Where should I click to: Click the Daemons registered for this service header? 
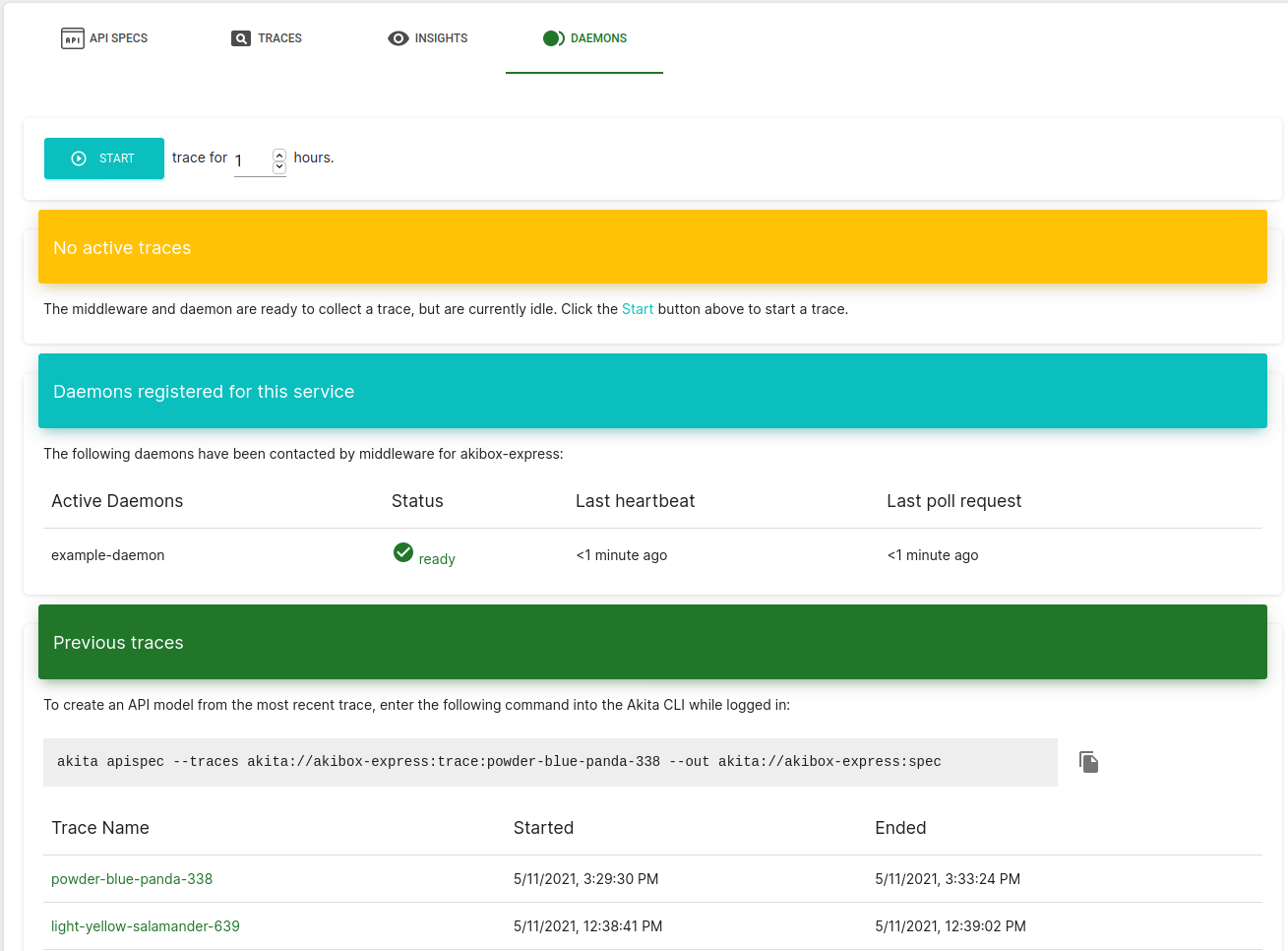(x=652, y=391)
